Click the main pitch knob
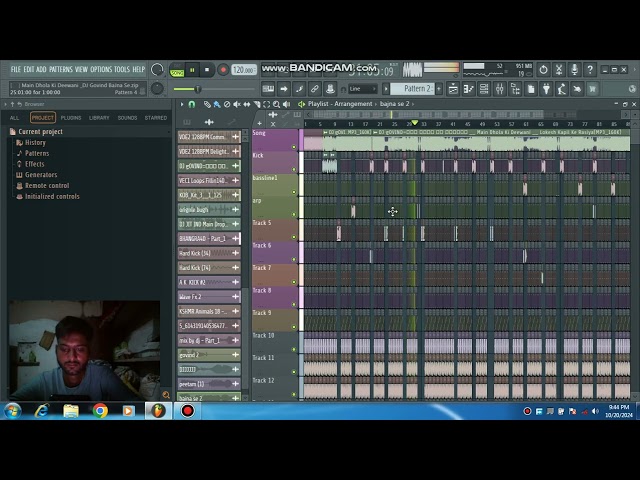The width and height of the screenshot is (640, 480). tap(157, 88)
